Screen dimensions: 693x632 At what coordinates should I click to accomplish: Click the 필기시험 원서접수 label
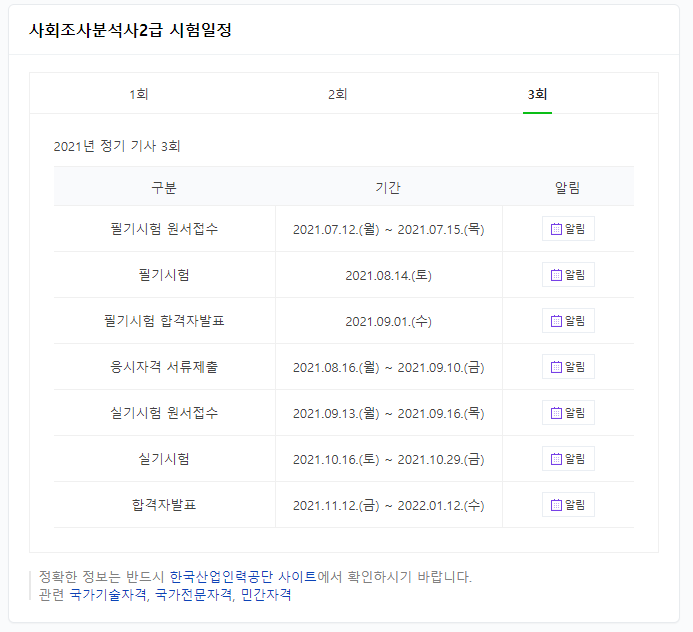coord(164,229)
